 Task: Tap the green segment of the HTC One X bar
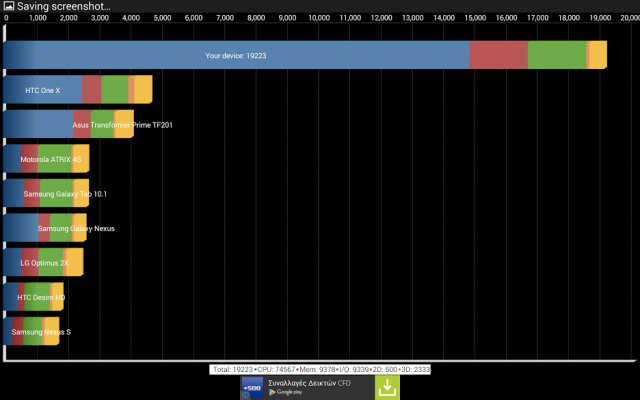(115, 89)
